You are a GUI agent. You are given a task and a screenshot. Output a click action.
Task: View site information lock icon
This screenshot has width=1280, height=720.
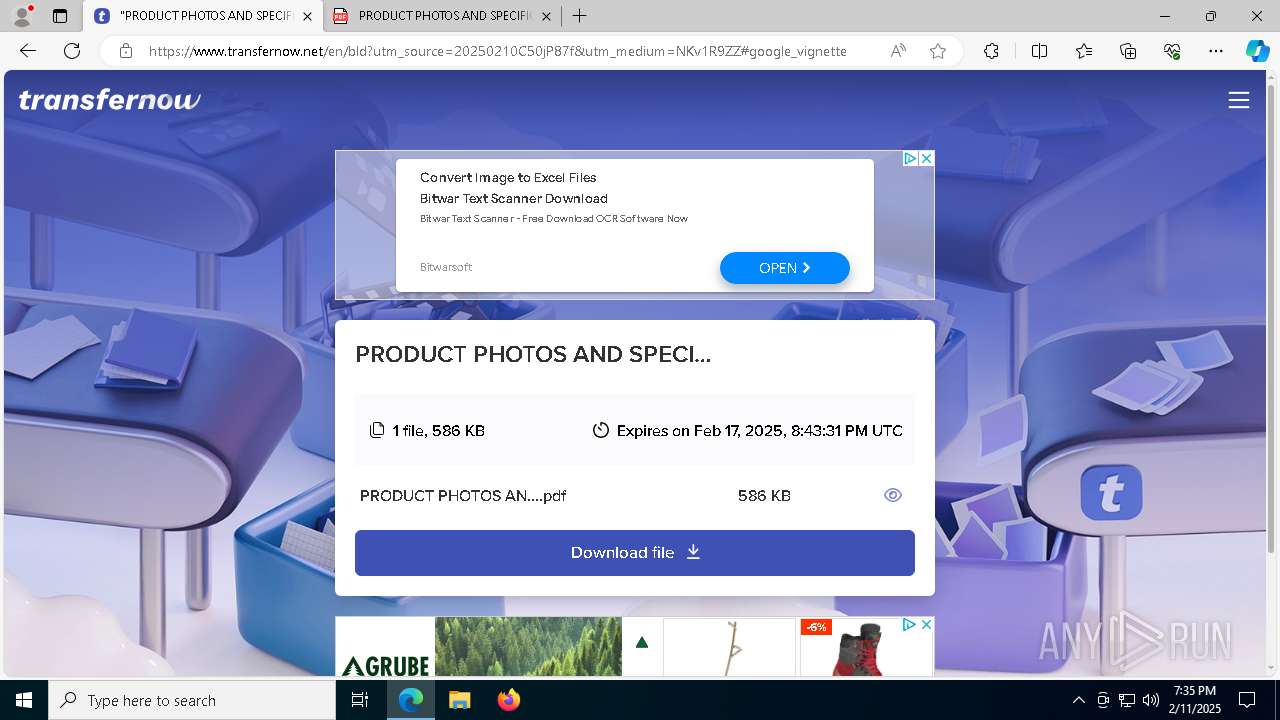tap(126, 51)
